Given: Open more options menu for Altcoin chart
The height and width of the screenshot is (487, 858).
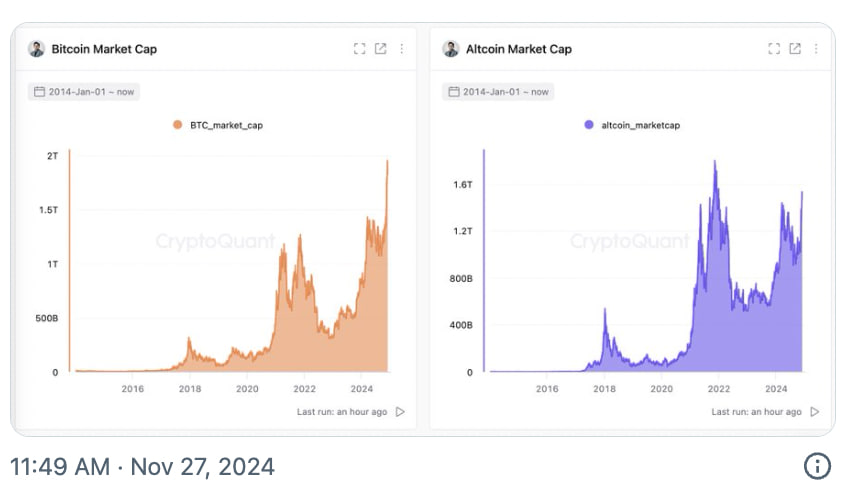Looking at the screenshot, I should click(816, 49).
